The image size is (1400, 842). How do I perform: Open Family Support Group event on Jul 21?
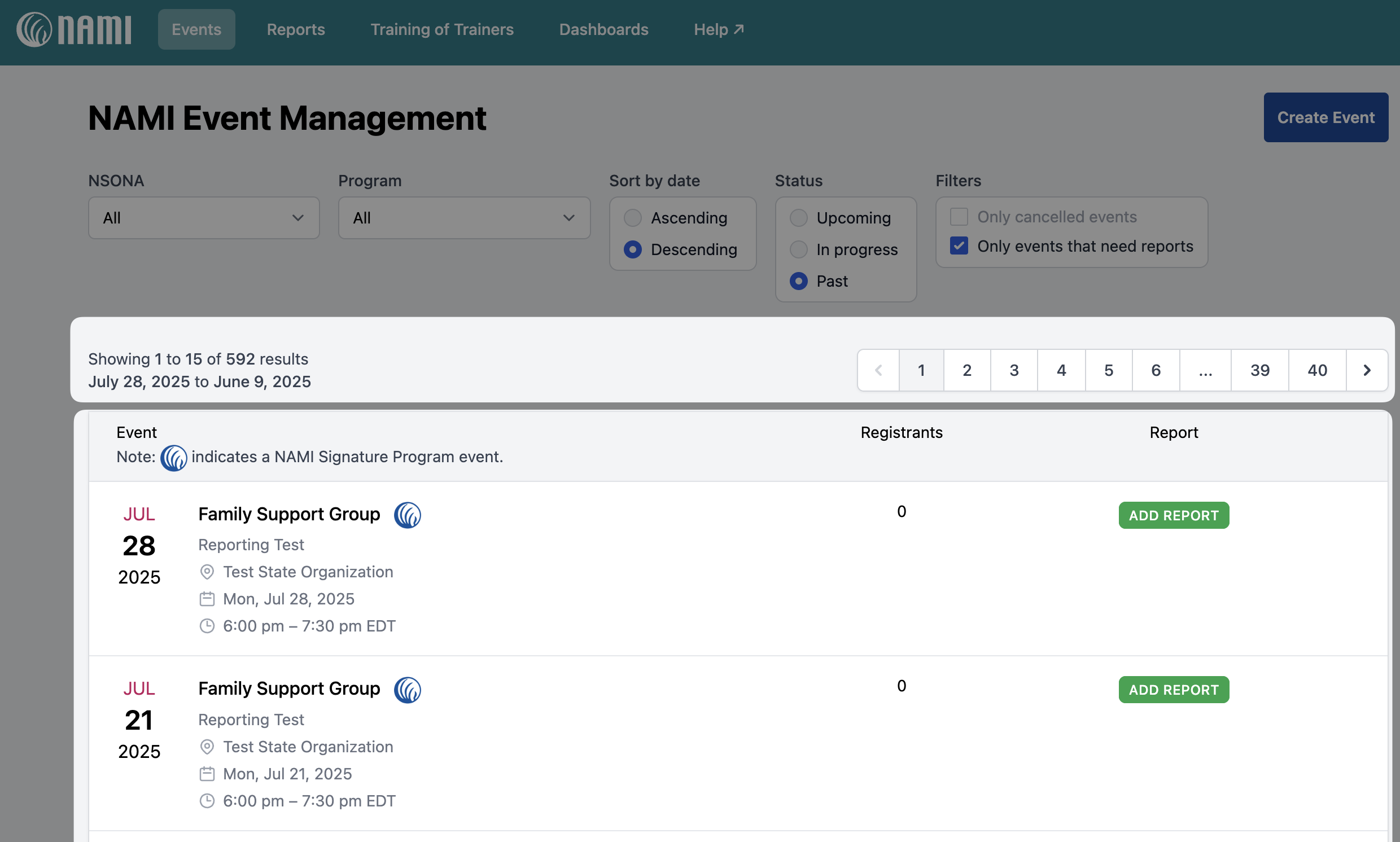(289, 689)
